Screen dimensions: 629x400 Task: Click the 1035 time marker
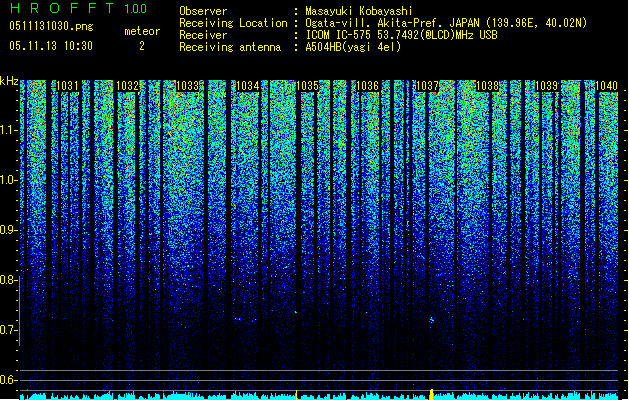tap(307, 86)
